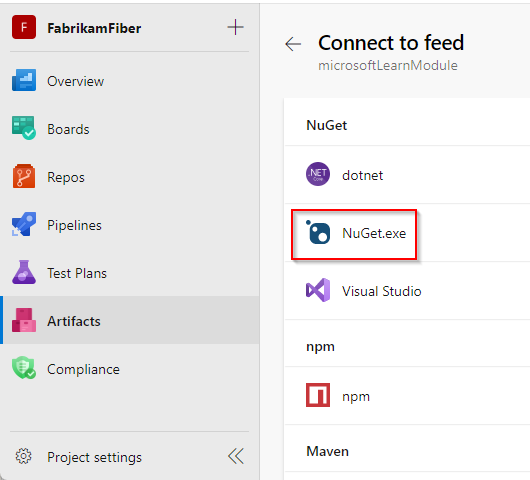Click the FabrikamFiber project name
The image size is (530, 480).
(x=94, y=28)
